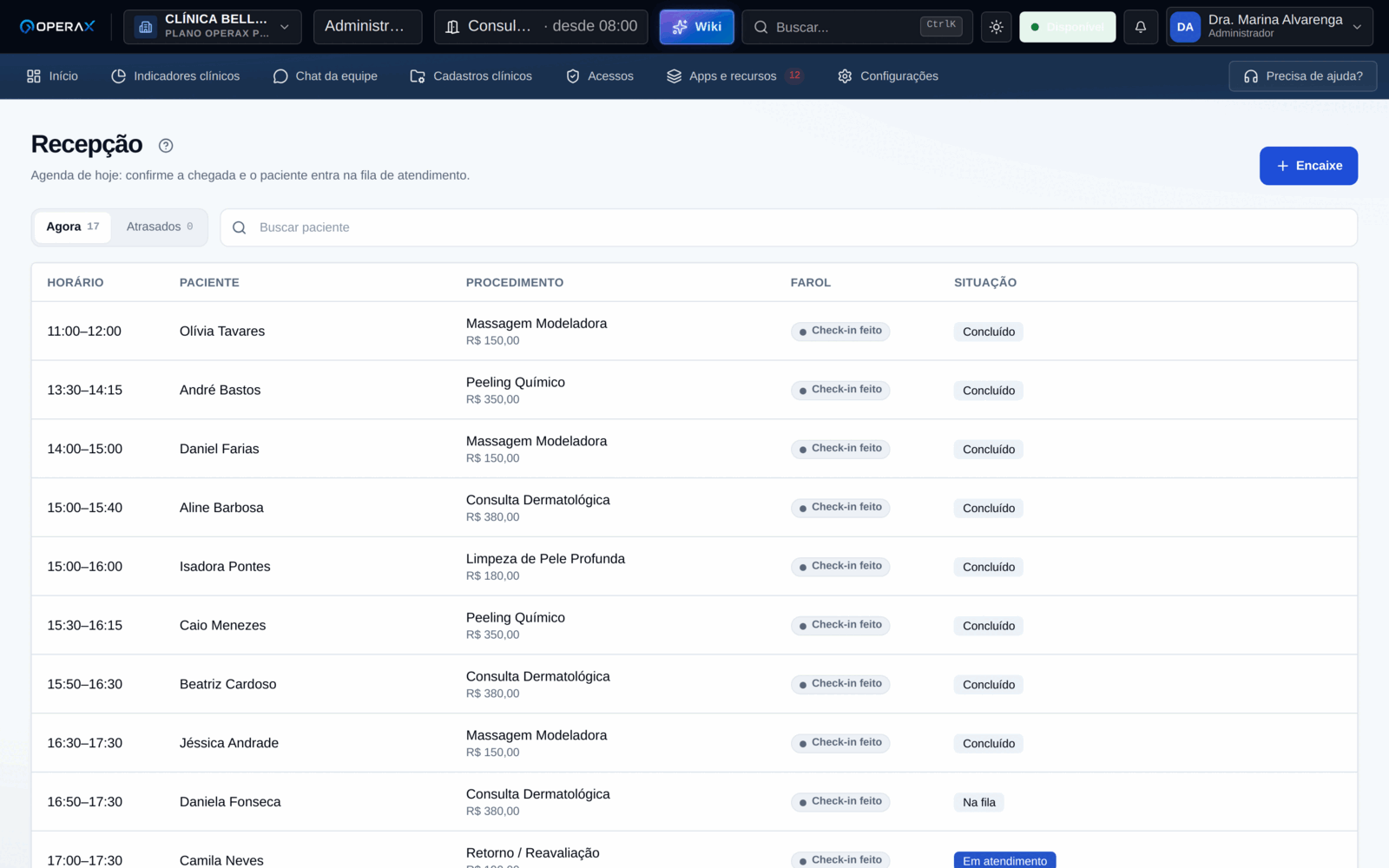Image resolution: width=1389 pixels, height=868 pixels.
Task: Click the DA user avatar
Action: coord(1185,27)
